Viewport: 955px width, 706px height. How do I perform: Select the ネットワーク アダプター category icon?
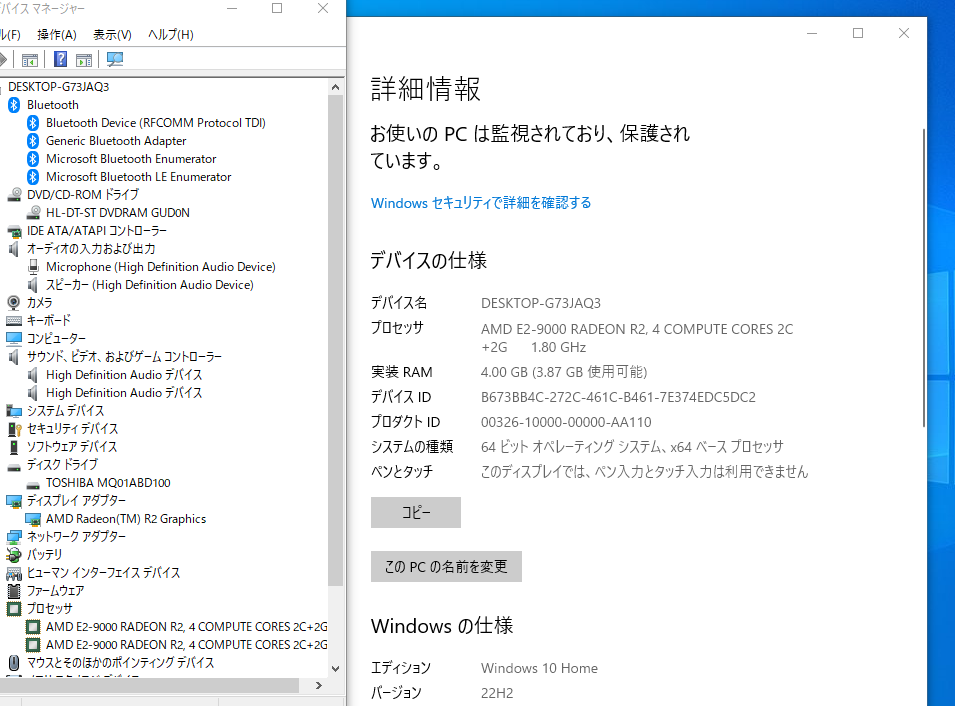[x=14, y=537]
